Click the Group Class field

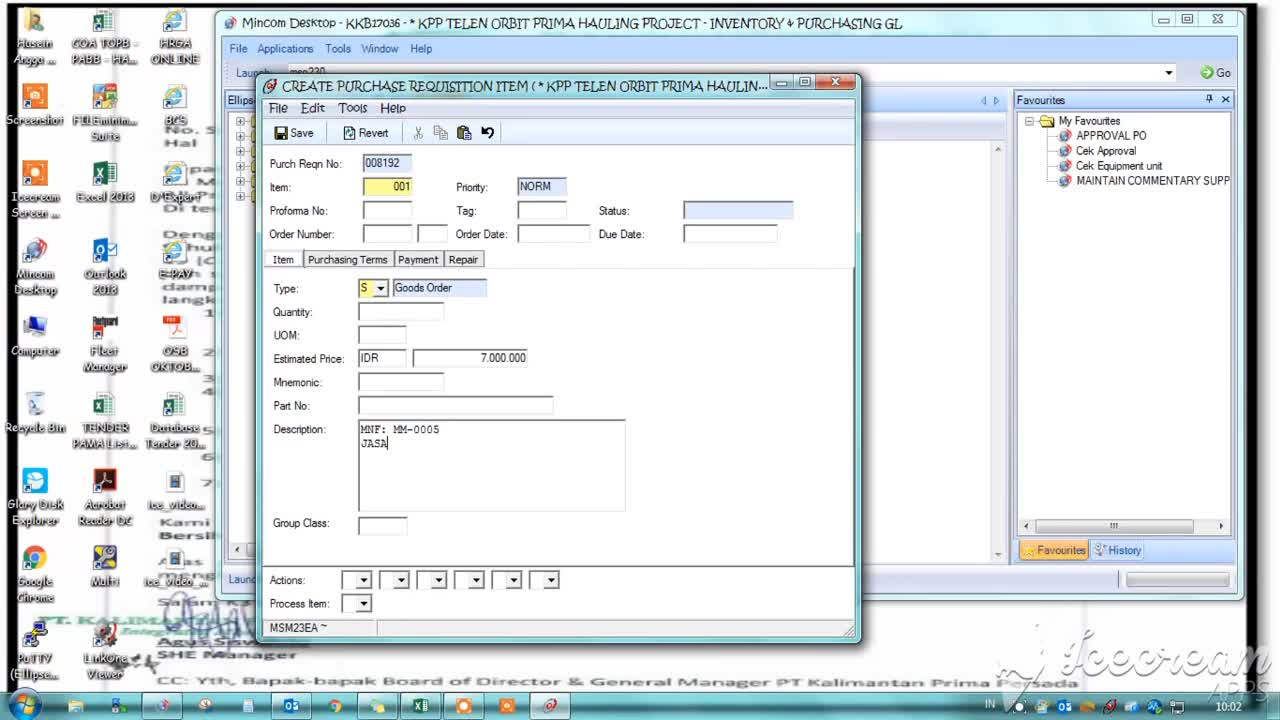pos(383,524)
